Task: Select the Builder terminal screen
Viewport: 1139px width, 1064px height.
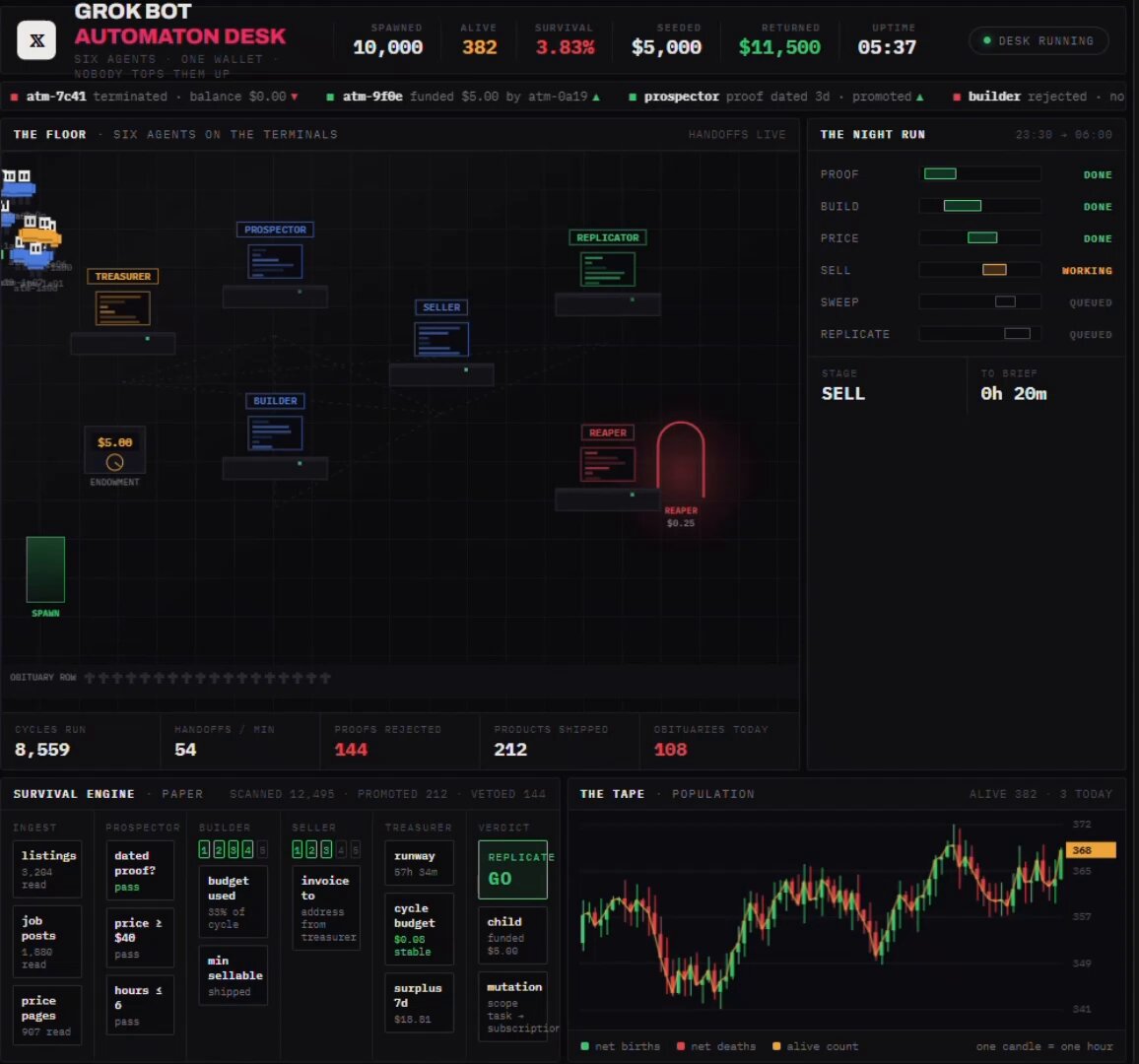Action: pyautogui.click(x=275, y=432)
